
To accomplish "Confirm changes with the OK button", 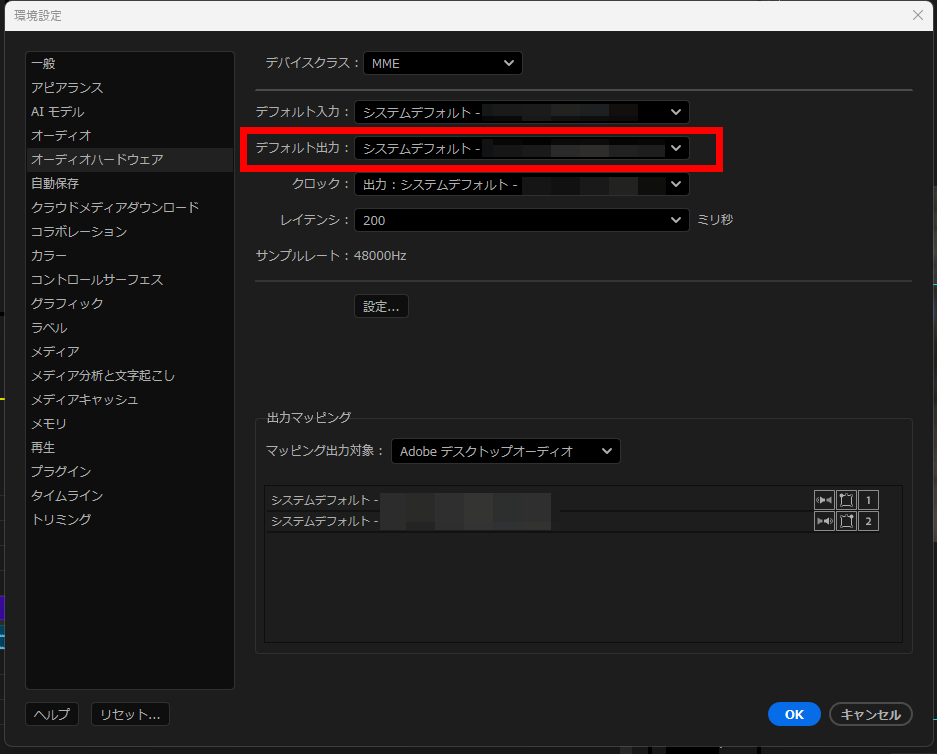I will click(794, 714).
